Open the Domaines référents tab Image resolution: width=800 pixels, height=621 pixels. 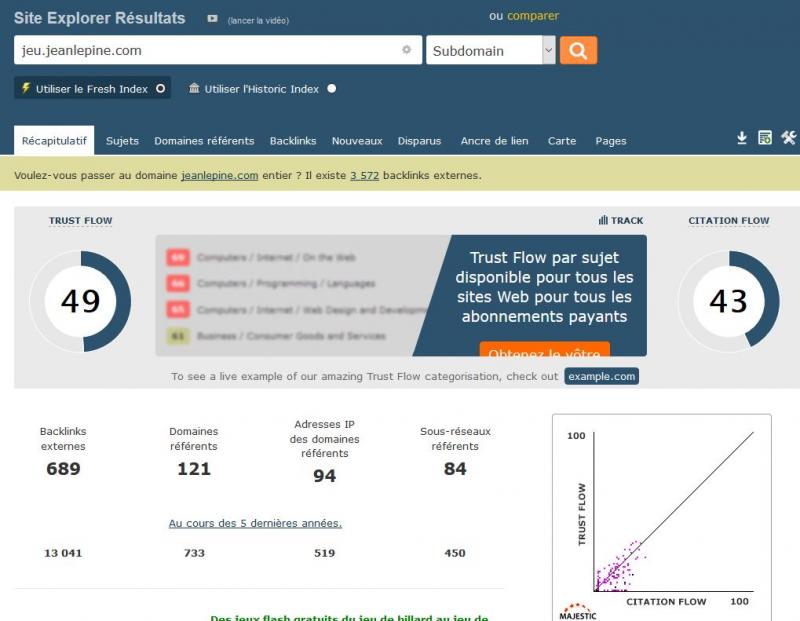tap(204, 141)
